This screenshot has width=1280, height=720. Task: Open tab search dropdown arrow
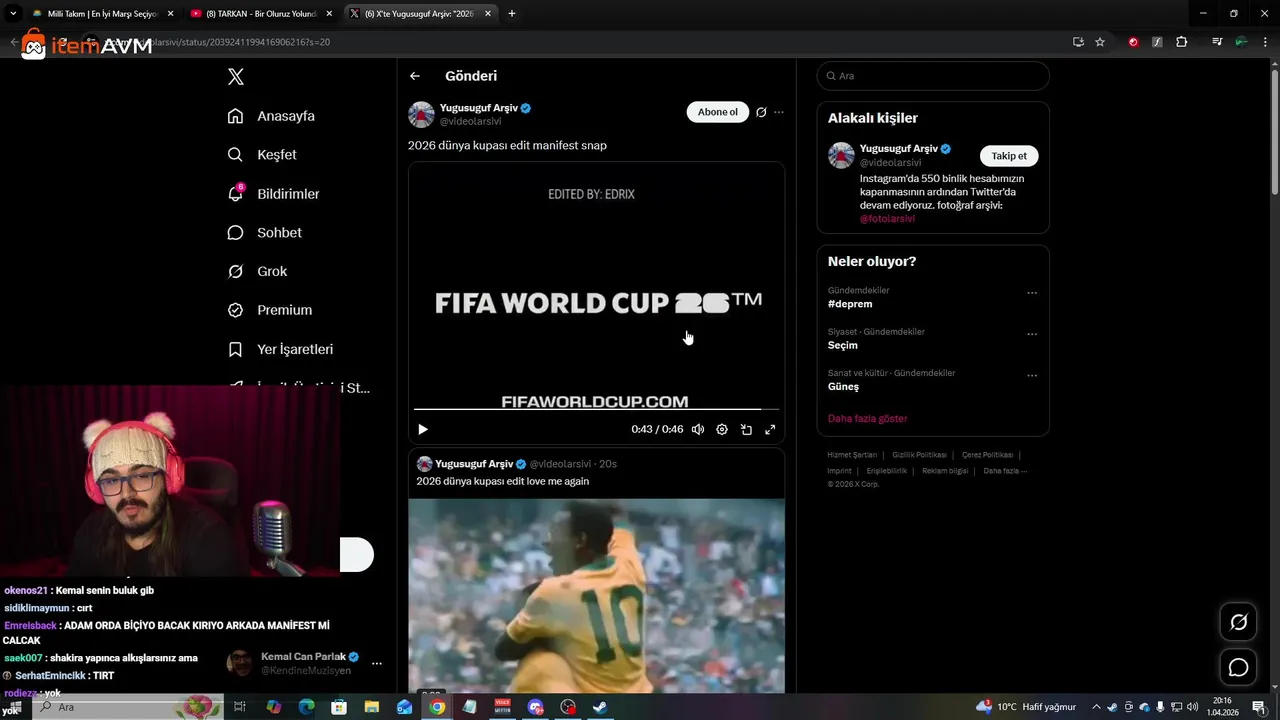13,14
